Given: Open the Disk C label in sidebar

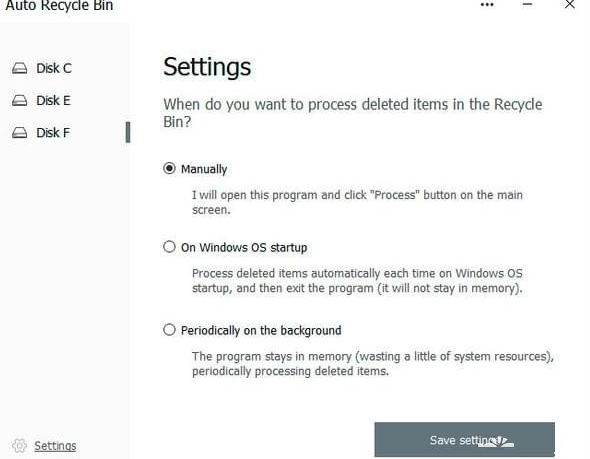Looking at the screenshot, I should tap(54, 68).
